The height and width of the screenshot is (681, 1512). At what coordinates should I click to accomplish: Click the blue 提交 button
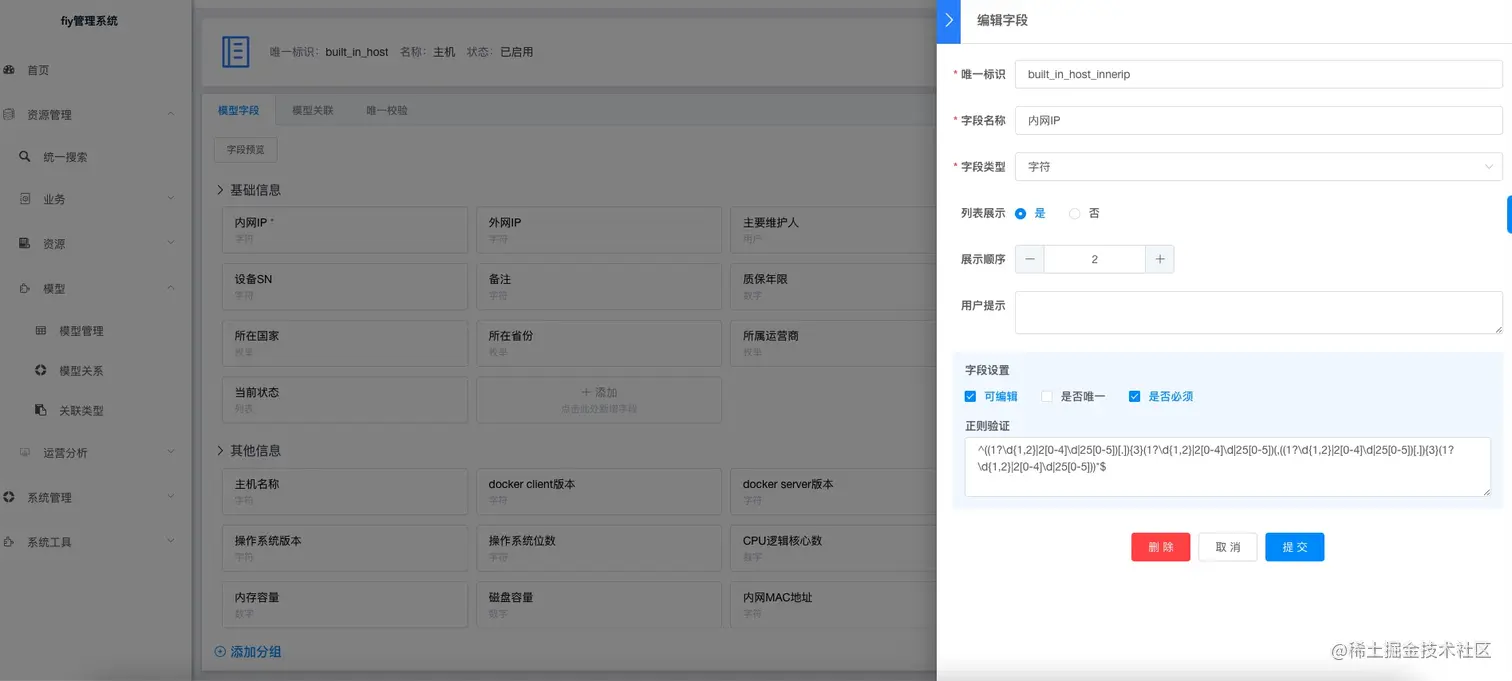coord(1294,547)
